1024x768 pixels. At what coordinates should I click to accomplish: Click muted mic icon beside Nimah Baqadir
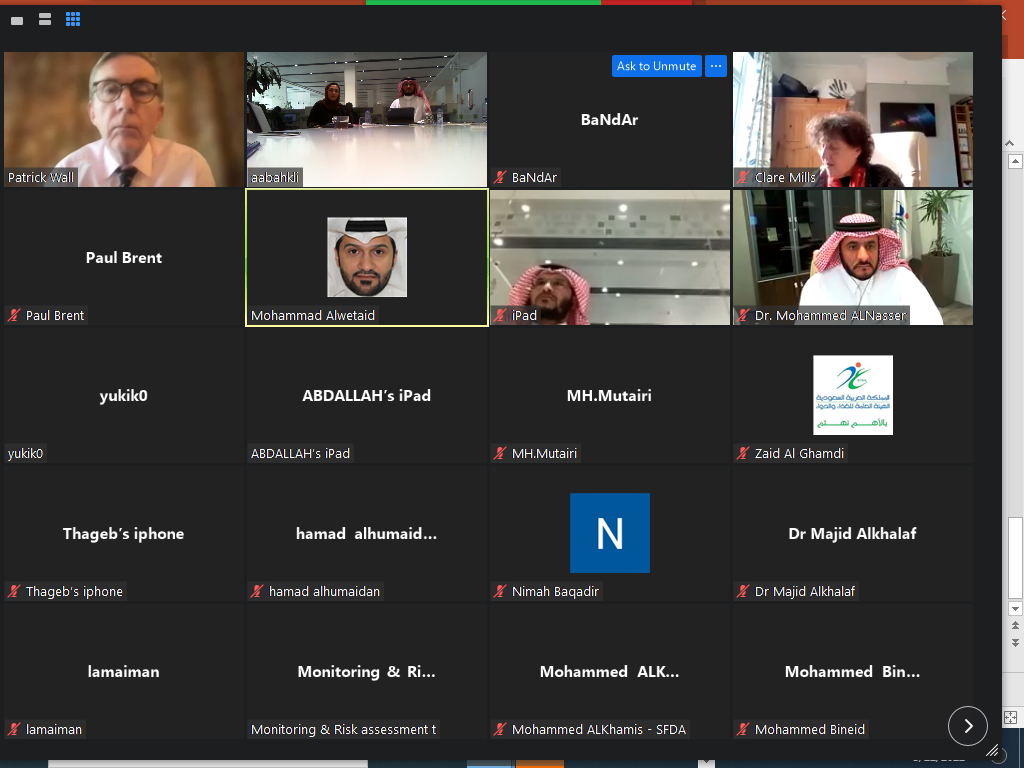[x=501, y=591]
